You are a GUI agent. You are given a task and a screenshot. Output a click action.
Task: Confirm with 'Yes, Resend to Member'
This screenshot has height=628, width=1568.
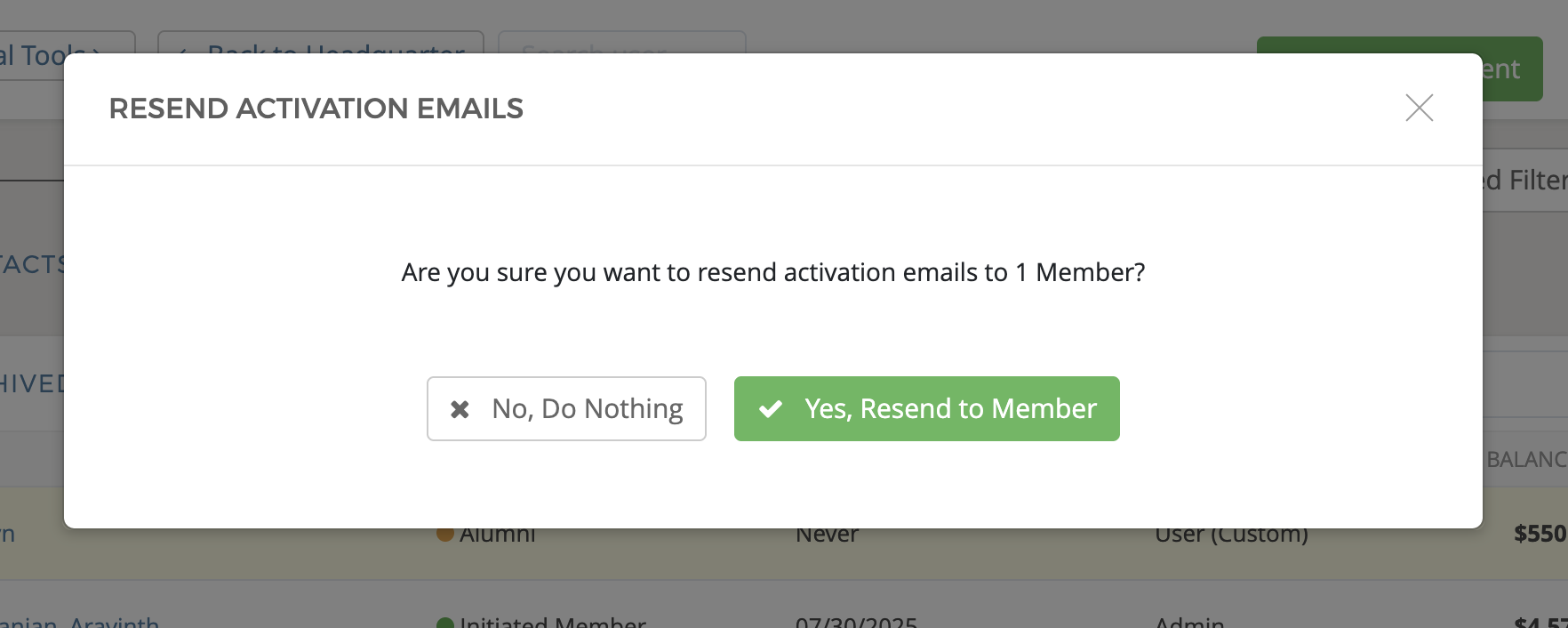tap(926, 408)
